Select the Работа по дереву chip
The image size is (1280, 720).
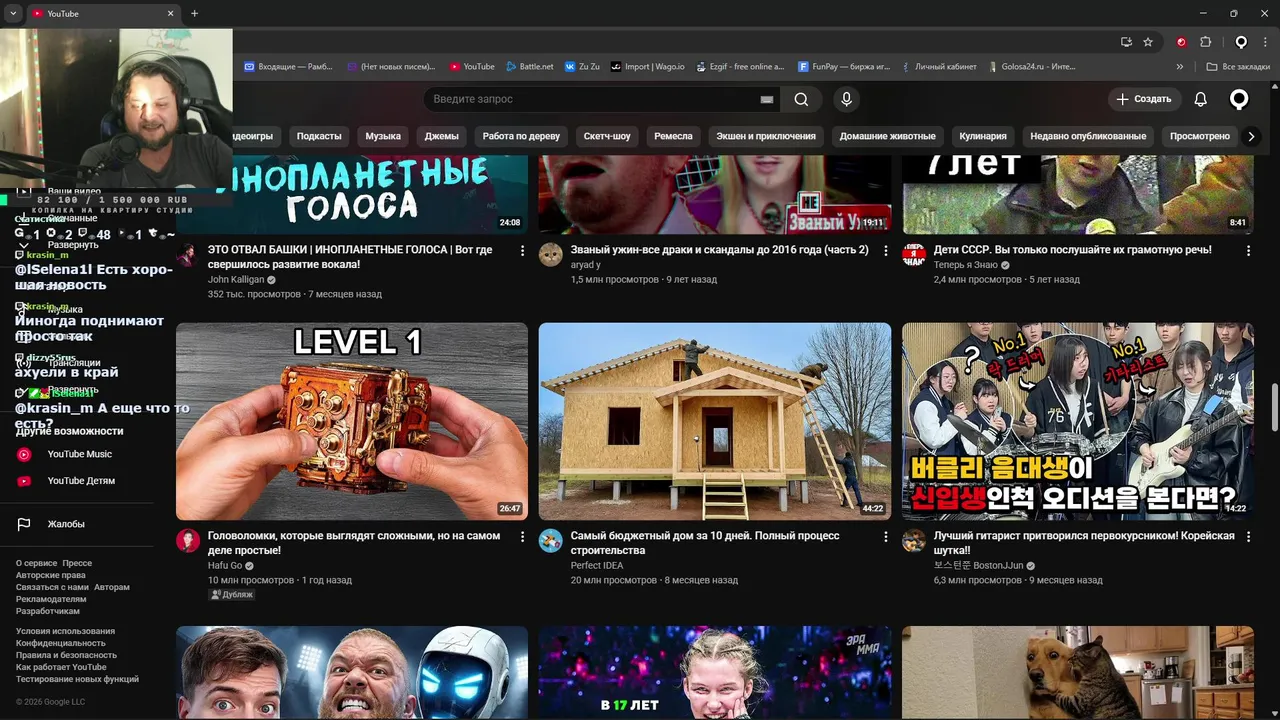[x=521, y=136]
